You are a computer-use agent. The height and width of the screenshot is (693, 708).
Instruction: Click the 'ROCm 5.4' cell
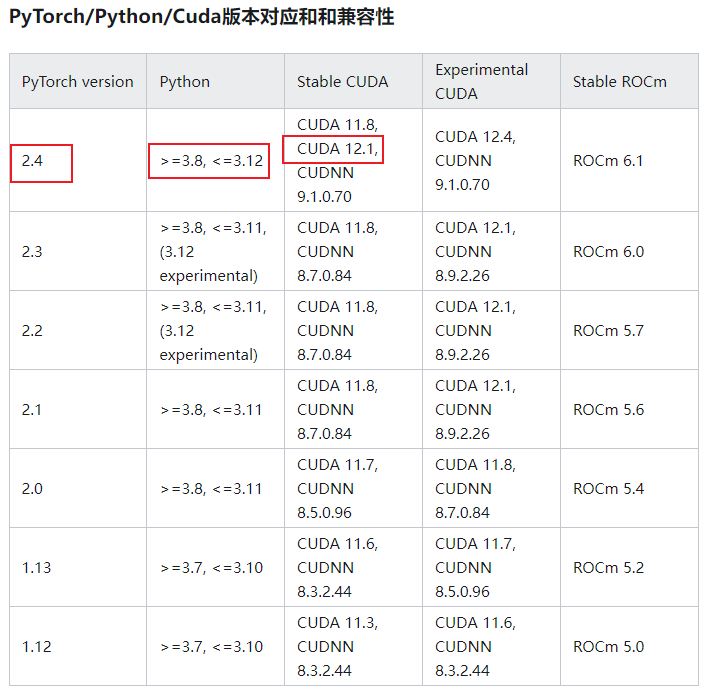click(x=629, y=488)
